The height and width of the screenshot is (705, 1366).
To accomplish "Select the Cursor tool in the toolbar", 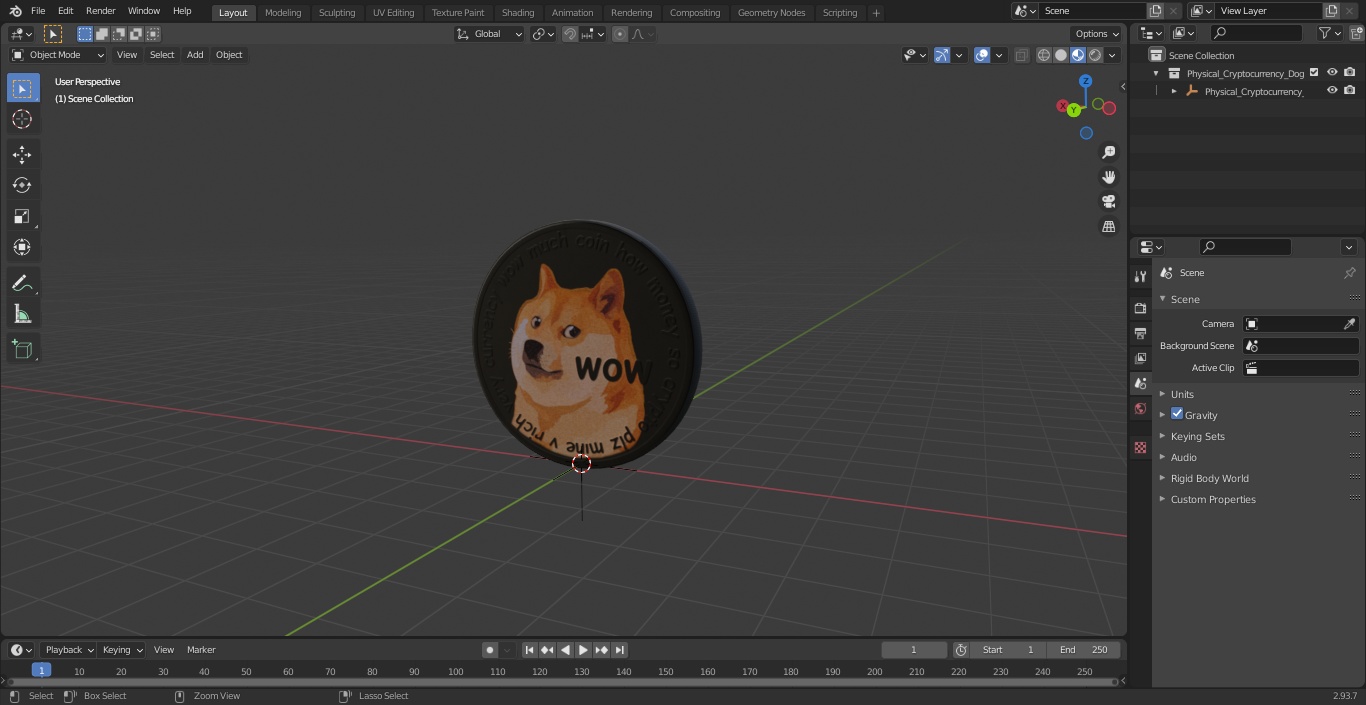I will click(22, 119).
